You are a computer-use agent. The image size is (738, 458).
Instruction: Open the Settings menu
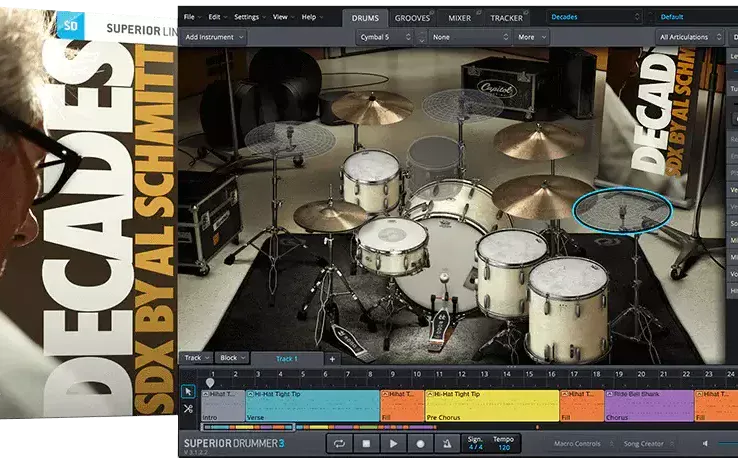point(249,17)
